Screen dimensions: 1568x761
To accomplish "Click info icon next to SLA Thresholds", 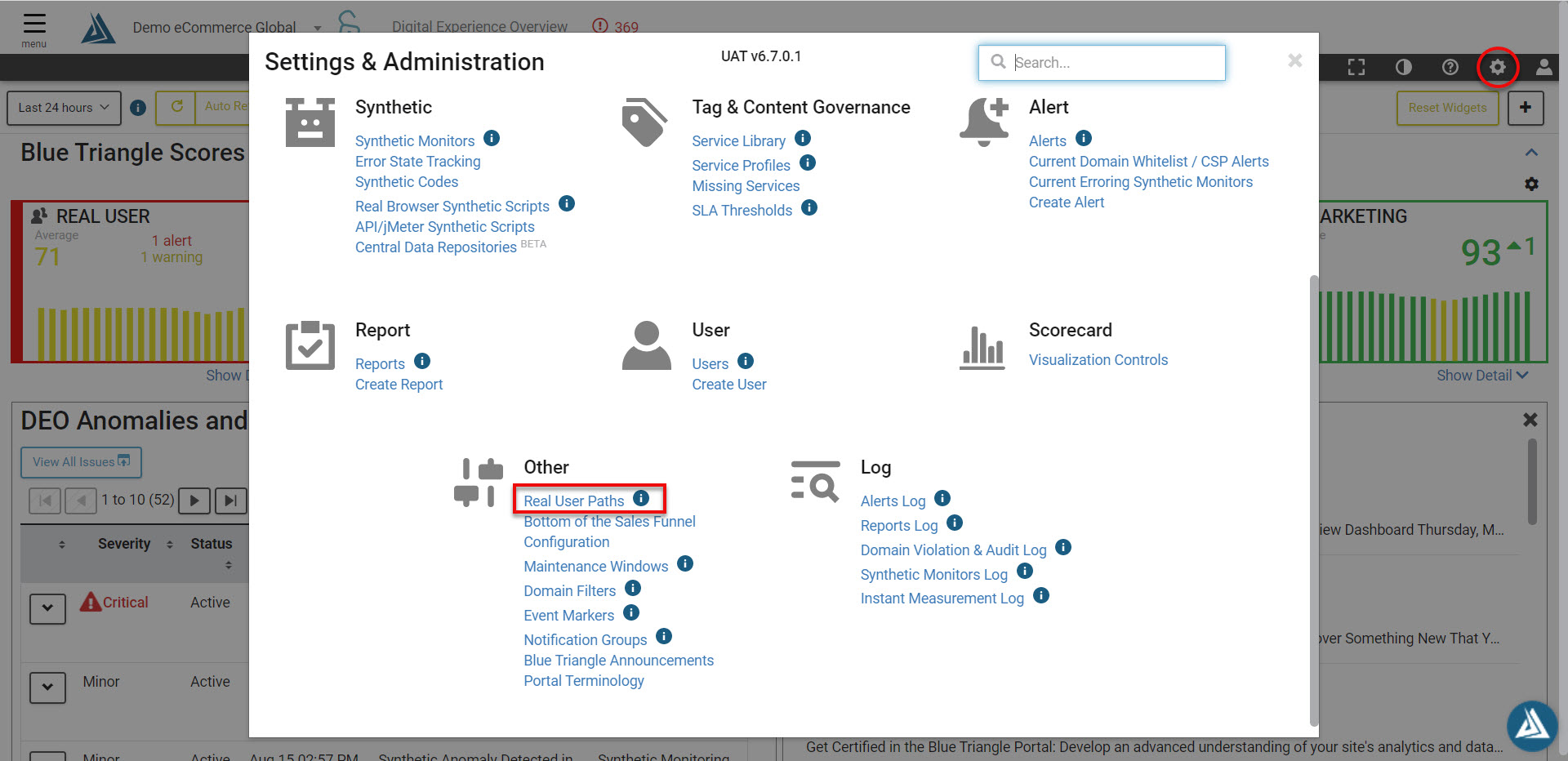I will [809, 207].
